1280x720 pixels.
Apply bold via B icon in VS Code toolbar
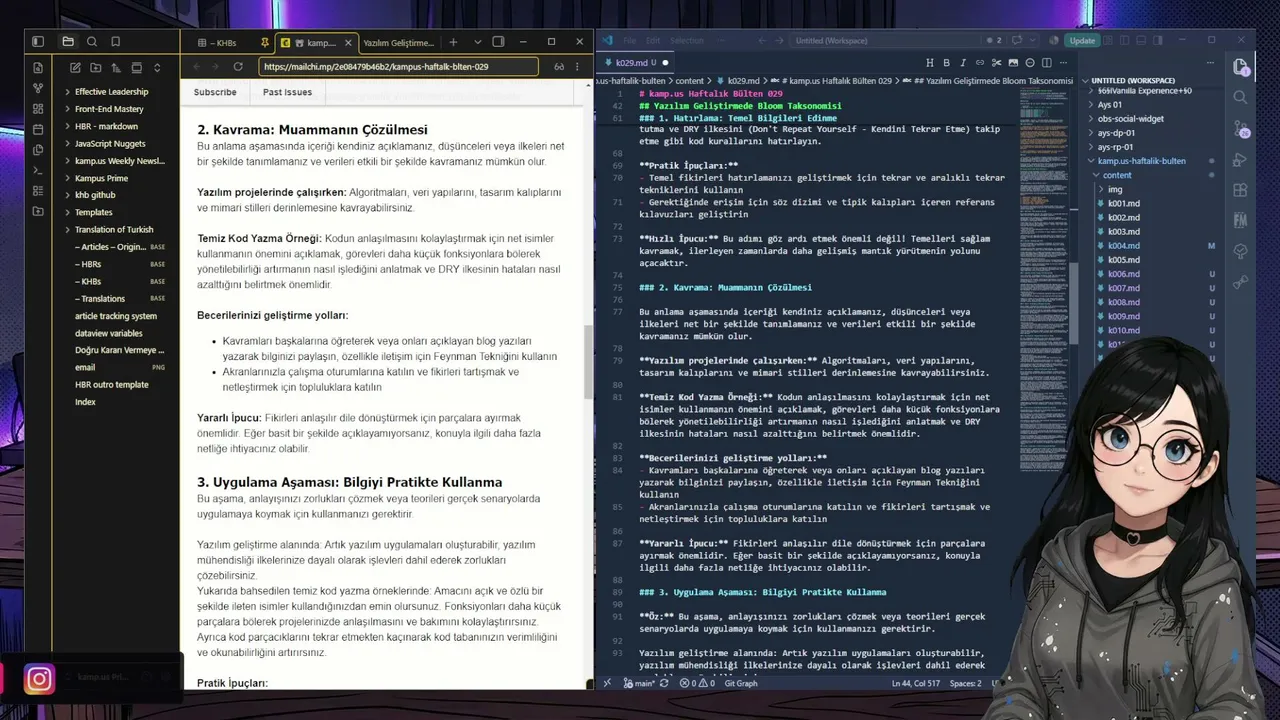(x=947, y=63)
